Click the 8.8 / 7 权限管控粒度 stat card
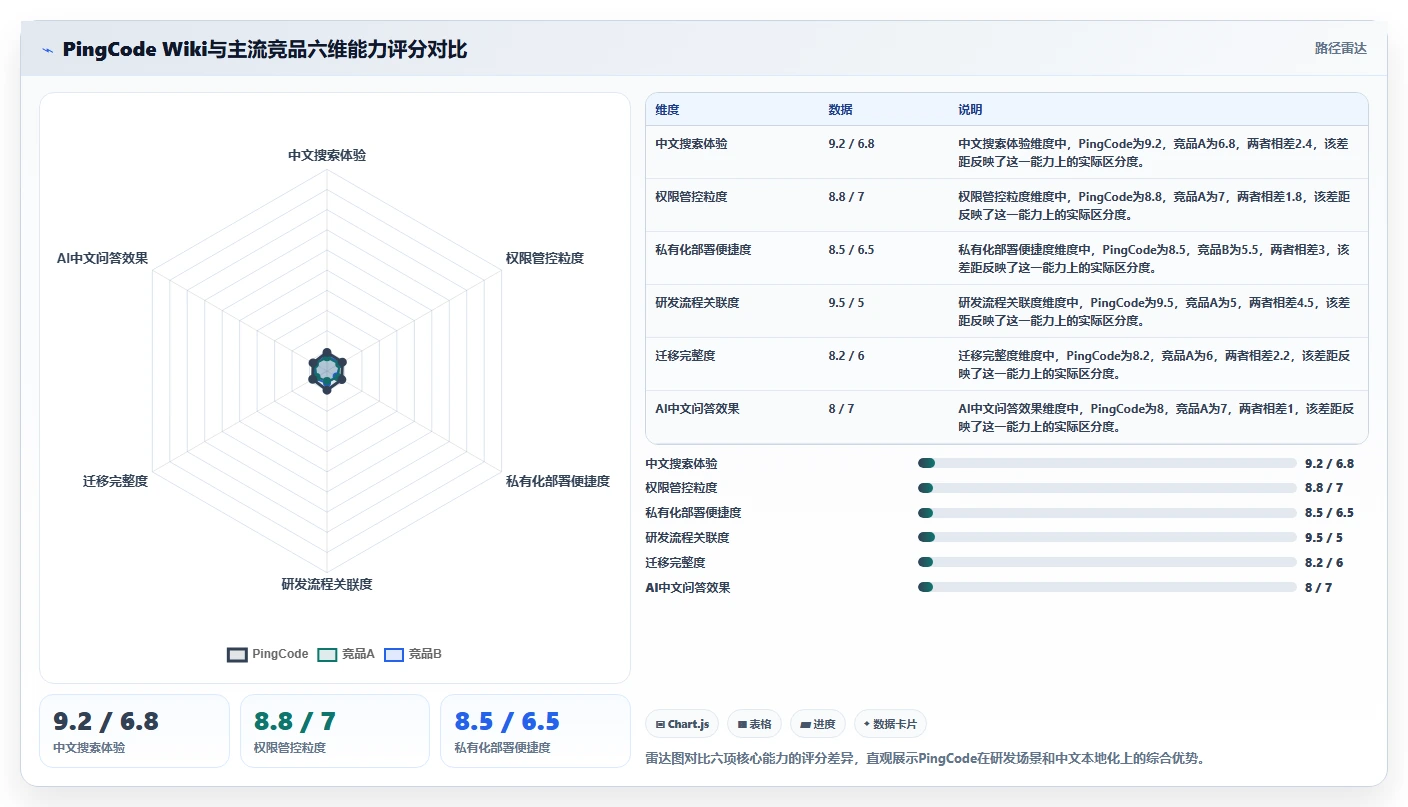The height and width of the screenshot is (807, 1408). [x=335, y=731]
